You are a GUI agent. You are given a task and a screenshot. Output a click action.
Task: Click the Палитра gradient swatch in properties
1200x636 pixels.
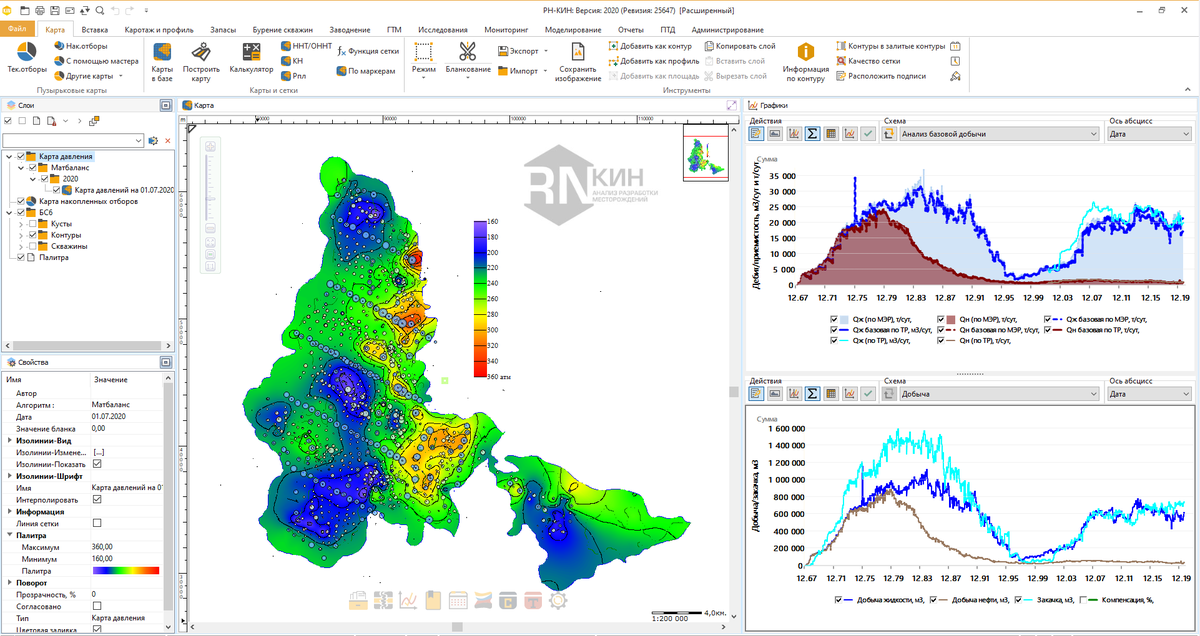126,570
